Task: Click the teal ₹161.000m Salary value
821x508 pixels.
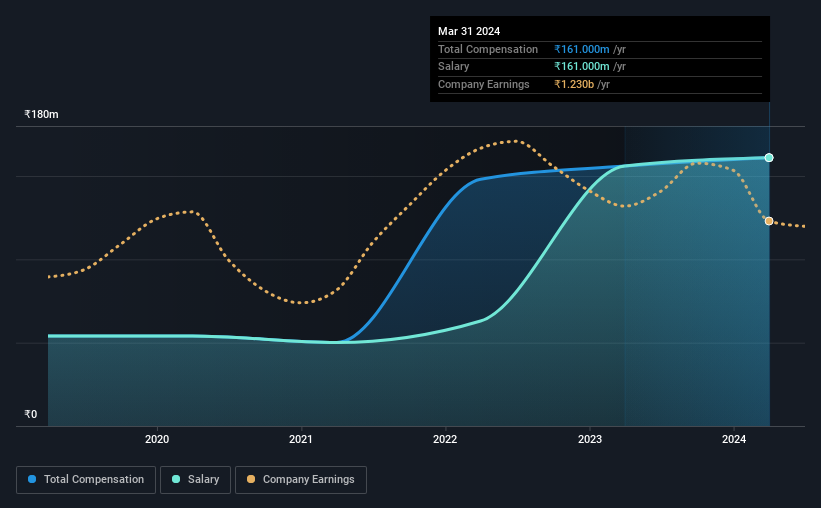Action: [582, 67]
